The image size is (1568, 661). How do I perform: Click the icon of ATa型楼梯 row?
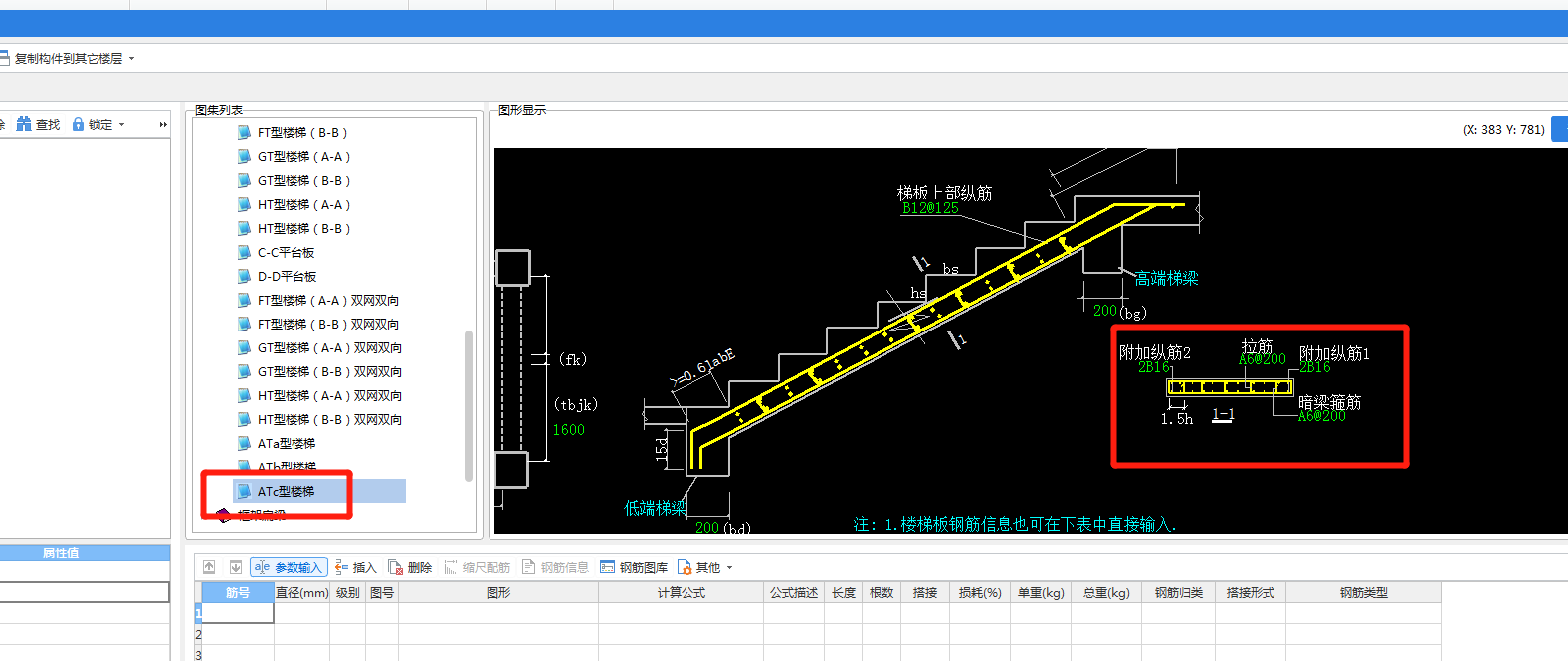click(244, 443)
